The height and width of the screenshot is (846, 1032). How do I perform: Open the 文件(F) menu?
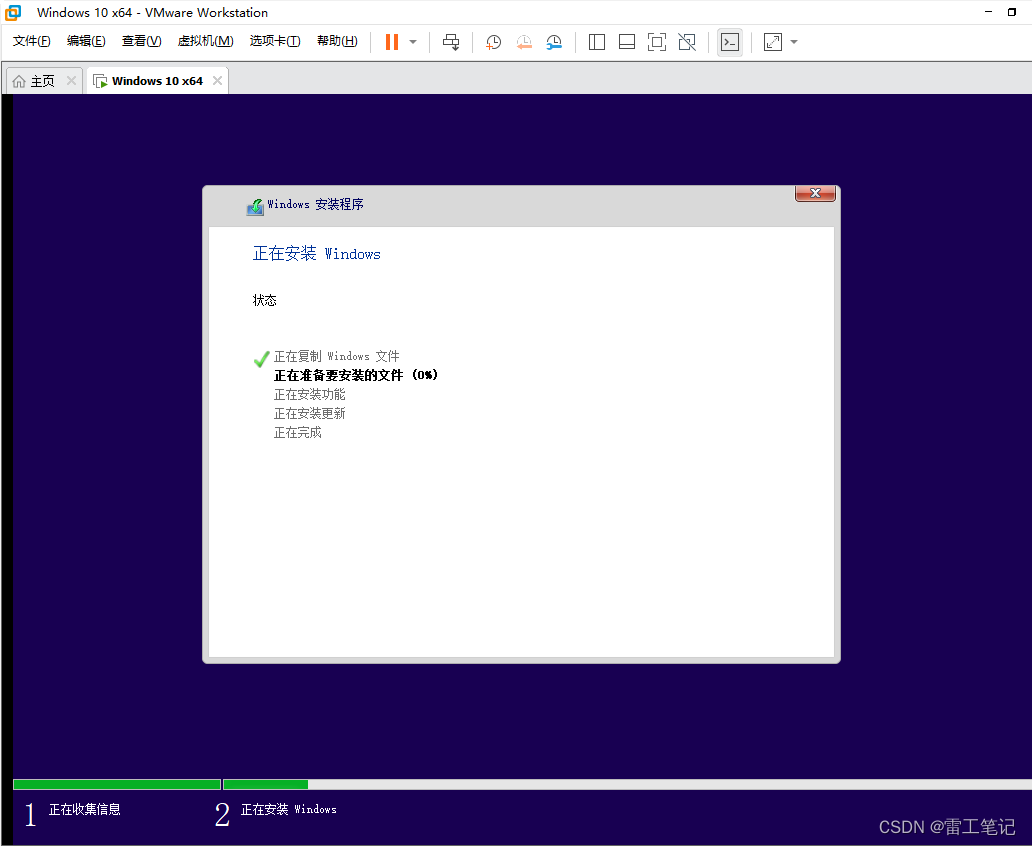tap(32, 41)
